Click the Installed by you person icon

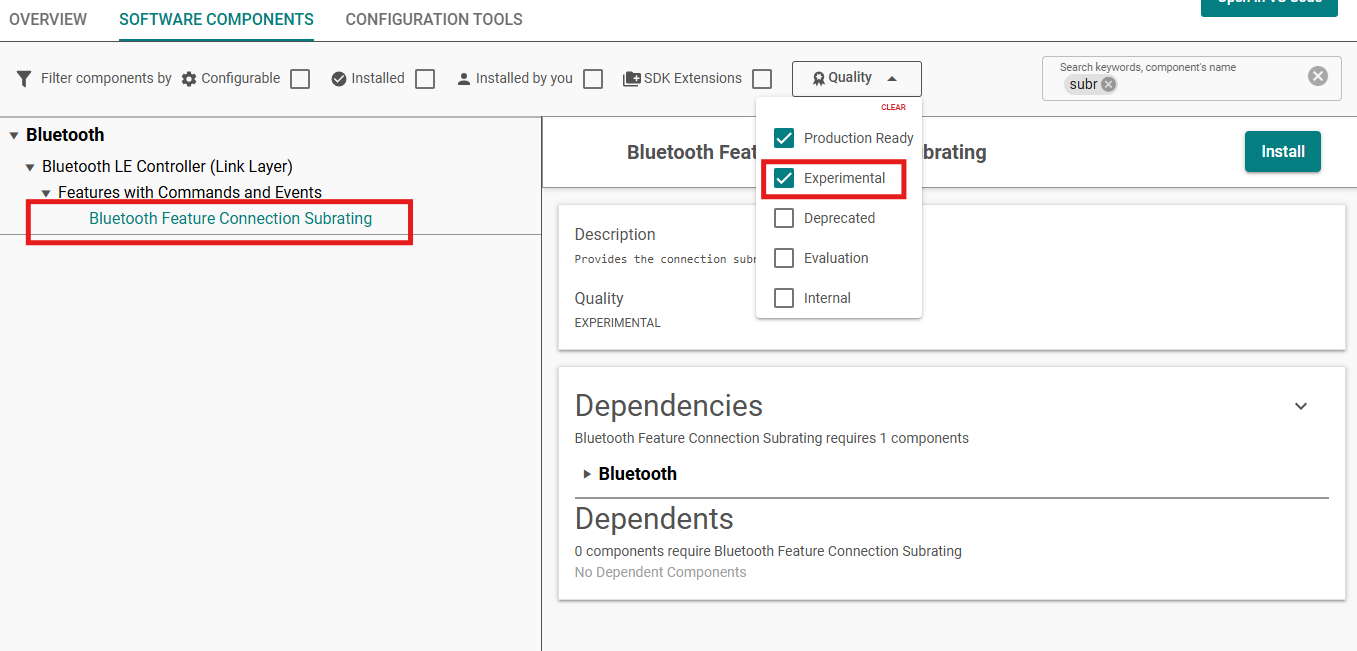coord(464,79)
